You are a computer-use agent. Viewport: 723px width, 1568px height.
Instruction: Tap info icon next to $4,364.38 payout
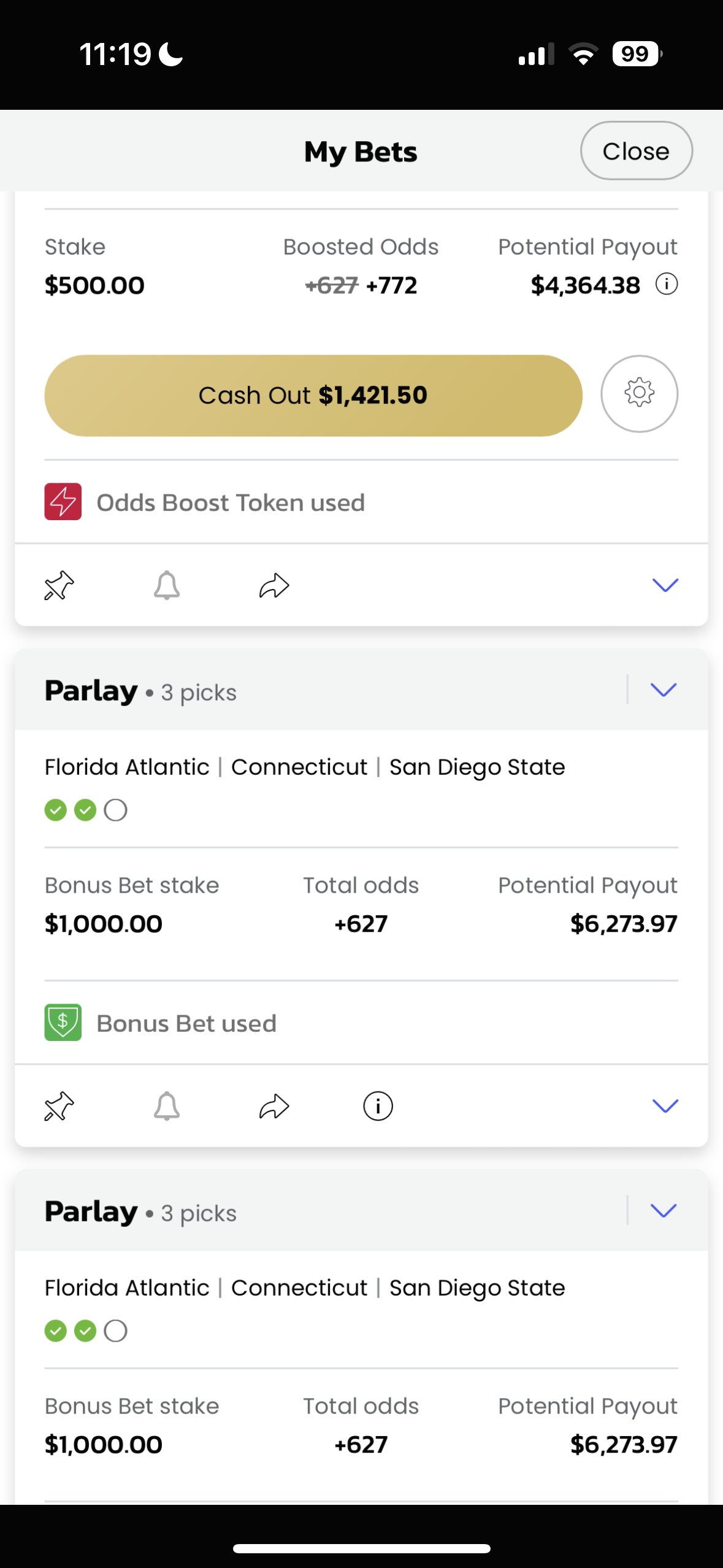667,285
